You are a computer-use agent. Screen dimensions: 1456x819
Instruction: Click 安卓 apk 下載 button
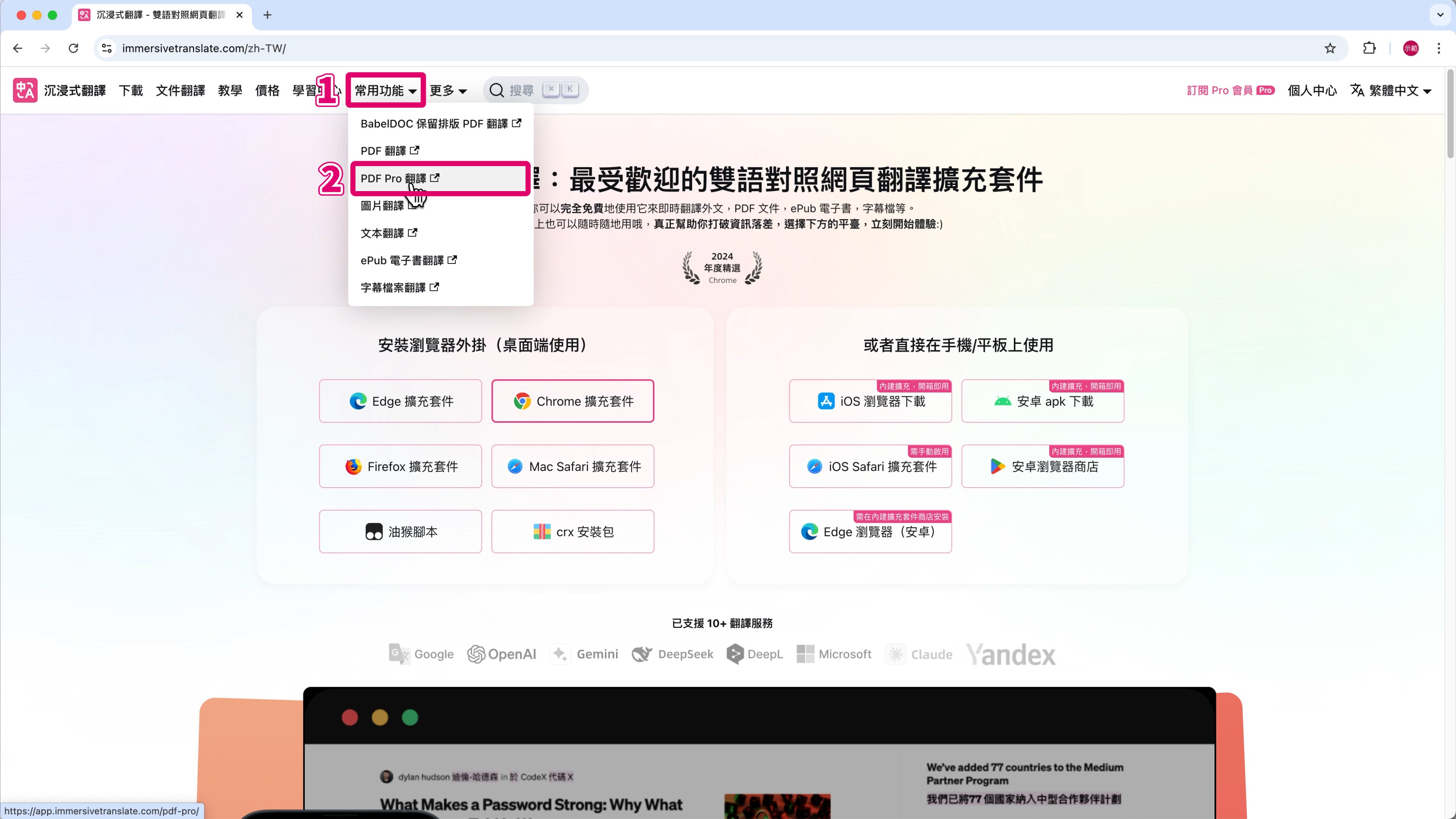[1043, 401]
